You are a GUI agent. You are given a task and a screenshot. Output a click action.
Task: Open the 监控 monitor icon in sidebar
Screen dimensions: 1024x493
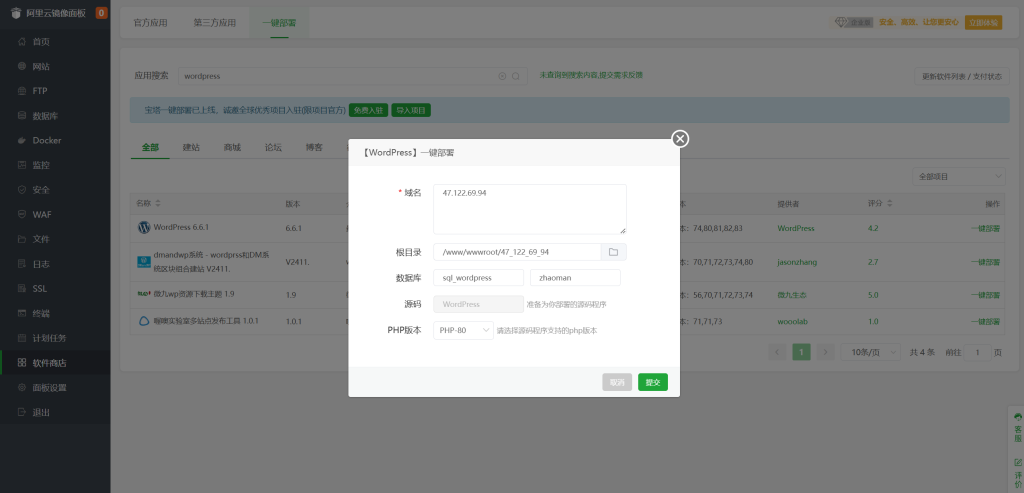coord(22,165)
